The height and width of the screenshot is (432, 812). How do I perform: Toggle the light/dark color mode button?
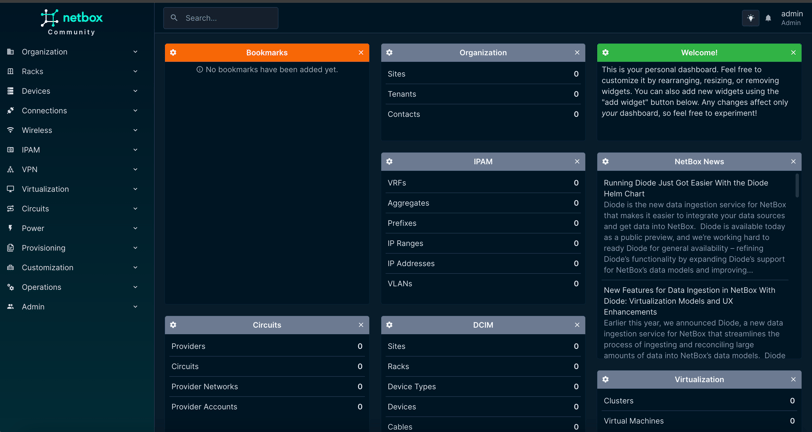pyautogui.click(x=750, y=18)
